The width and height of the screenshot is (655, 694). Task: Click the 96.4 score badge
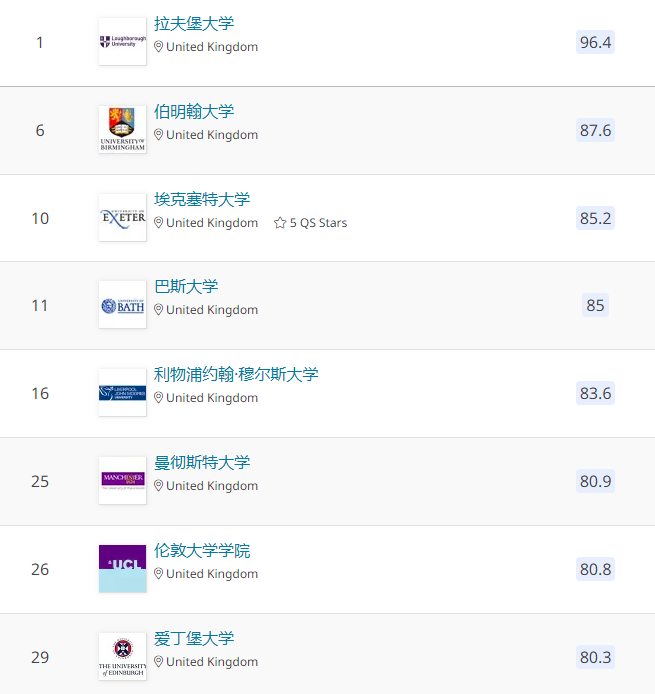[595, 42]
